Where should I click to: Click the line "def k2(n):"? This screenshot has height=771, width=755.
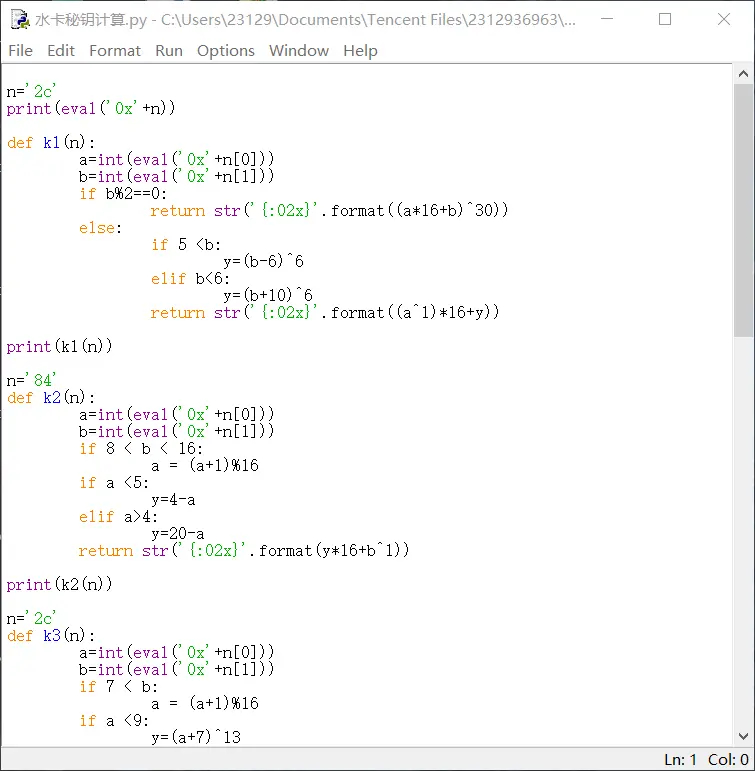coord(51,397)
